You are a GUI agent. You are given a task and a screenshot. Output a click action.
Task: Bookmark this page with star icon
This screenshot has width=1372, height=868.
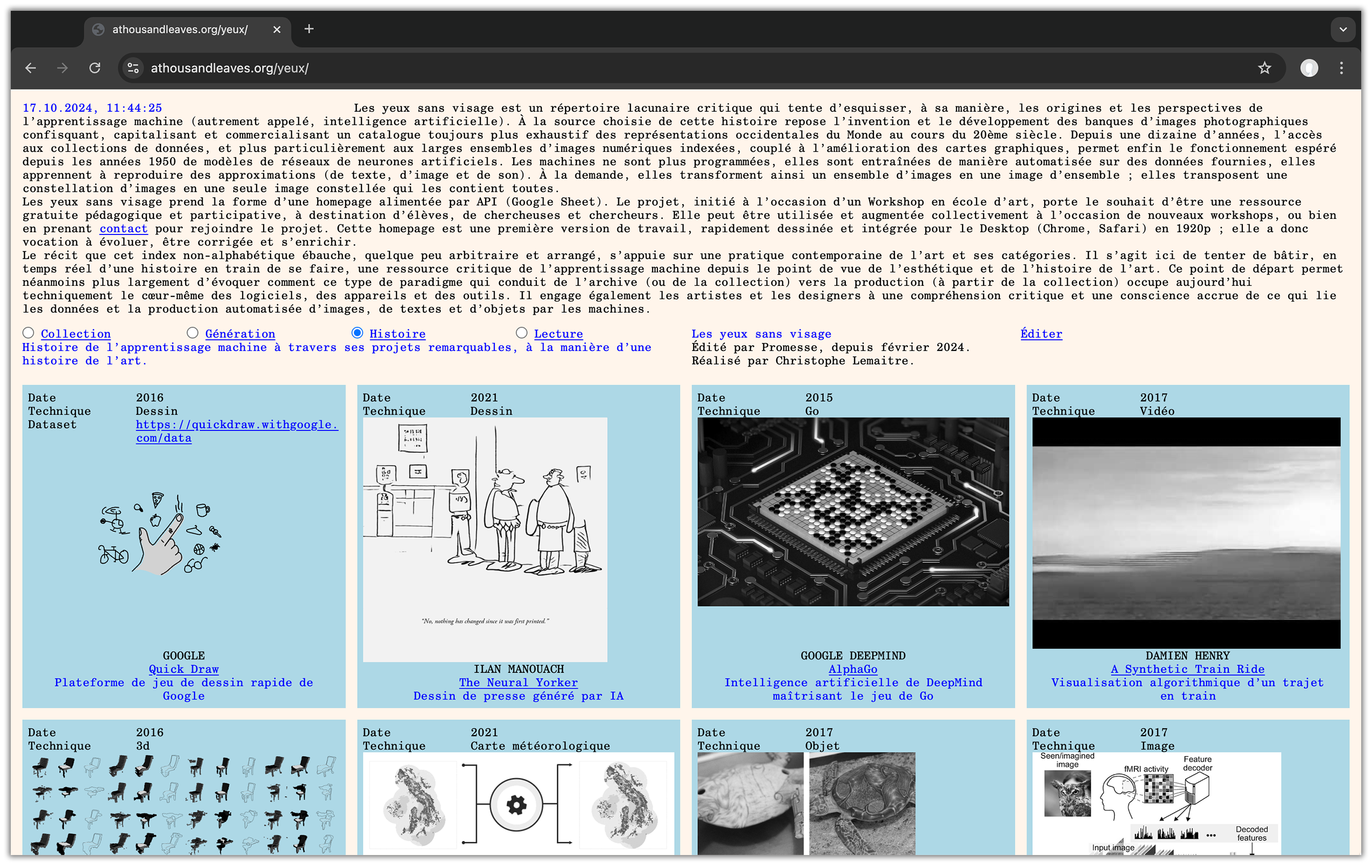[1265, 69]
